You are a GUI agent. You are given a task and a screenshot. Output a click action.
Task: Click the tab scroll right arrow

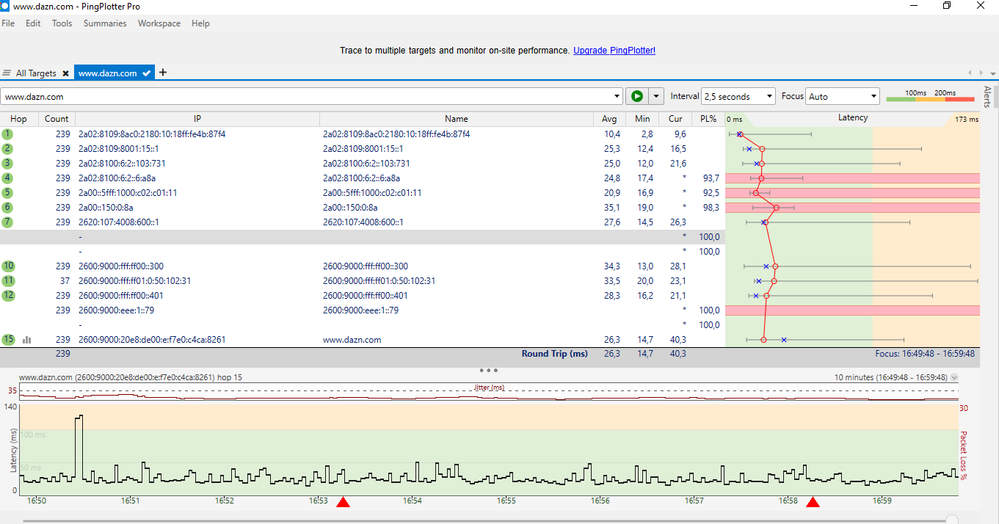point(981,73)
